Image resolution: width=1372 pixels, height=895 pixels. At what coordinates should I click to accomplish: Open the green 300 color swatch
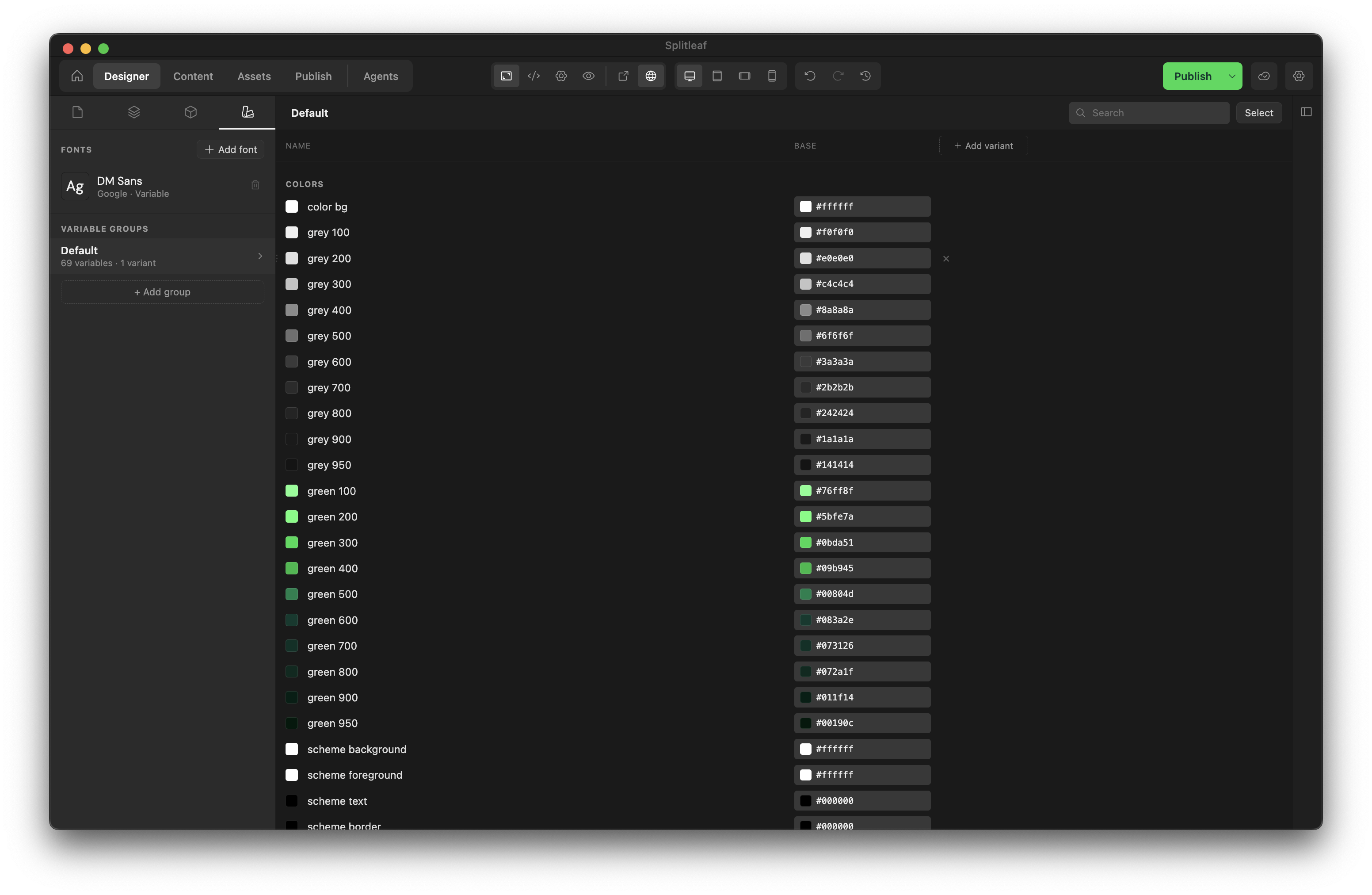pos(292,543)
